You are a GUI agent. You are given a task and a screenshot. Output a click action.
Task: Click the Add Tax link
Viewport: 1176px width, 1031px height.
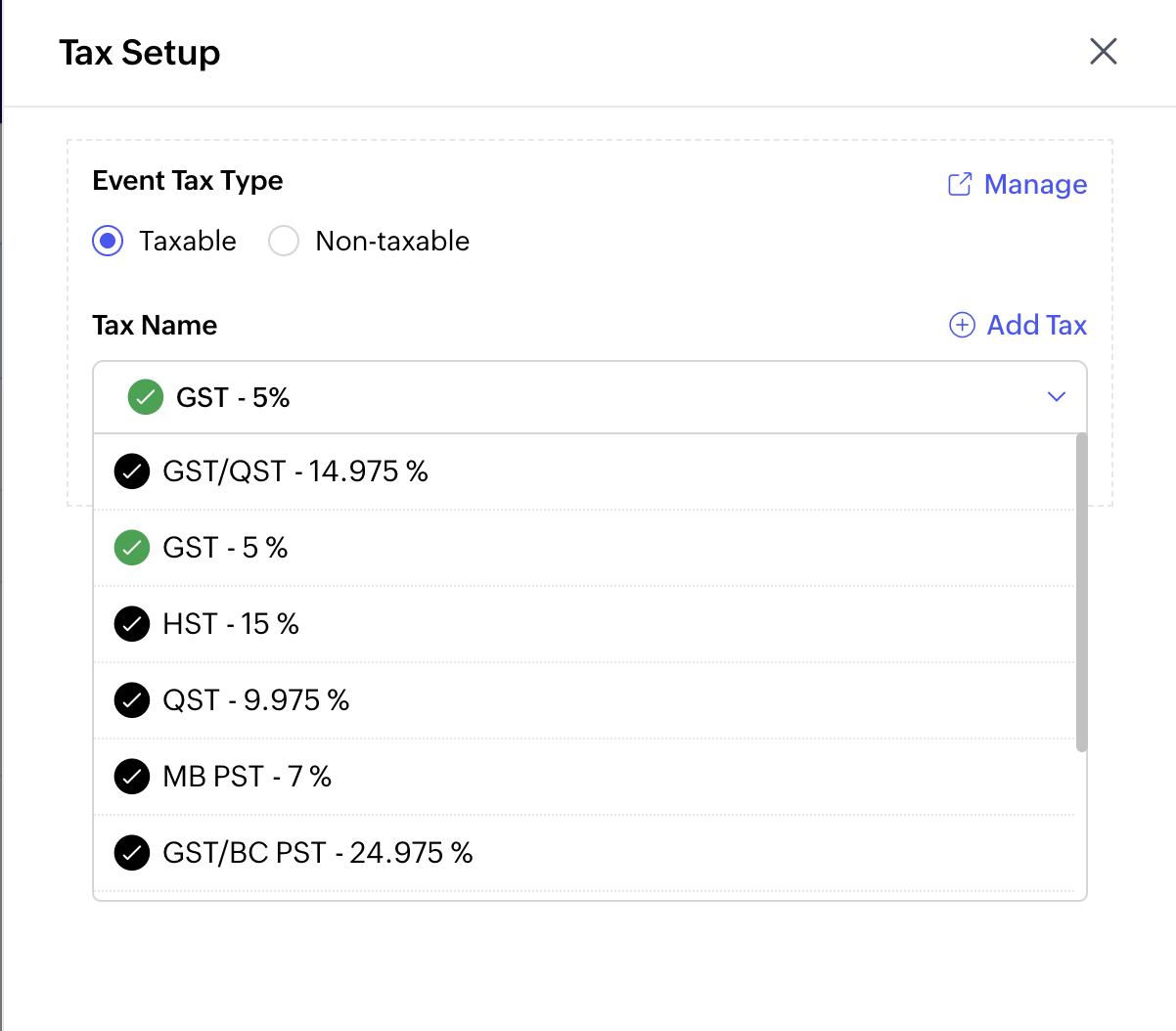pos(1036,325)
